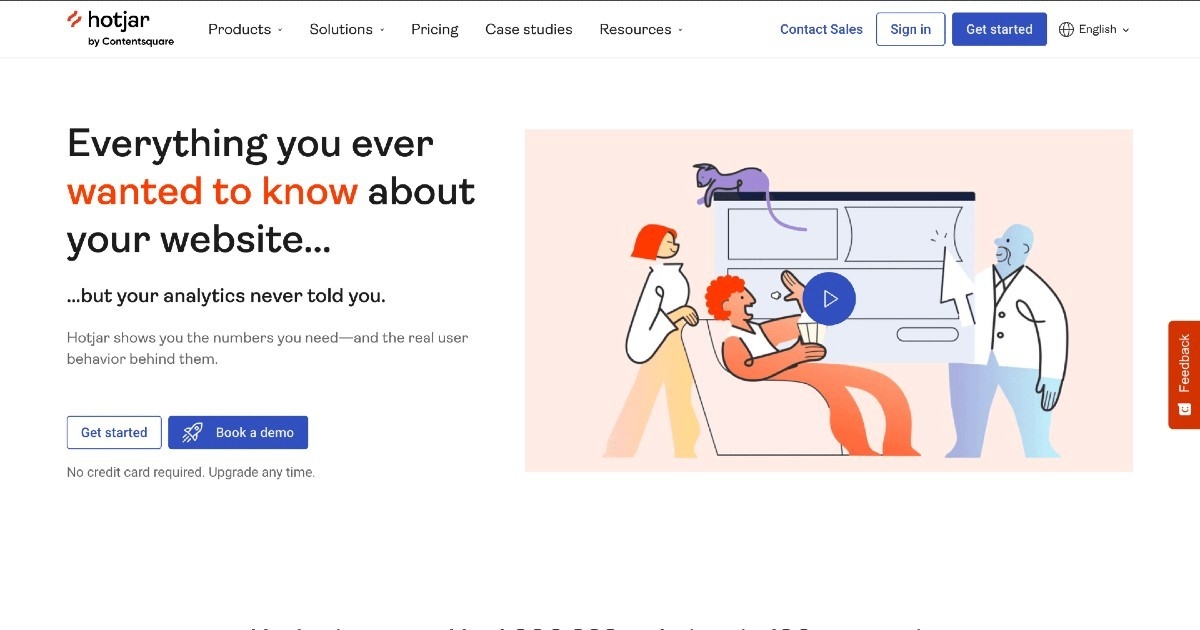Click the Book a demo label
This screenshot has width=1200, height=630.
pos(254,432)
